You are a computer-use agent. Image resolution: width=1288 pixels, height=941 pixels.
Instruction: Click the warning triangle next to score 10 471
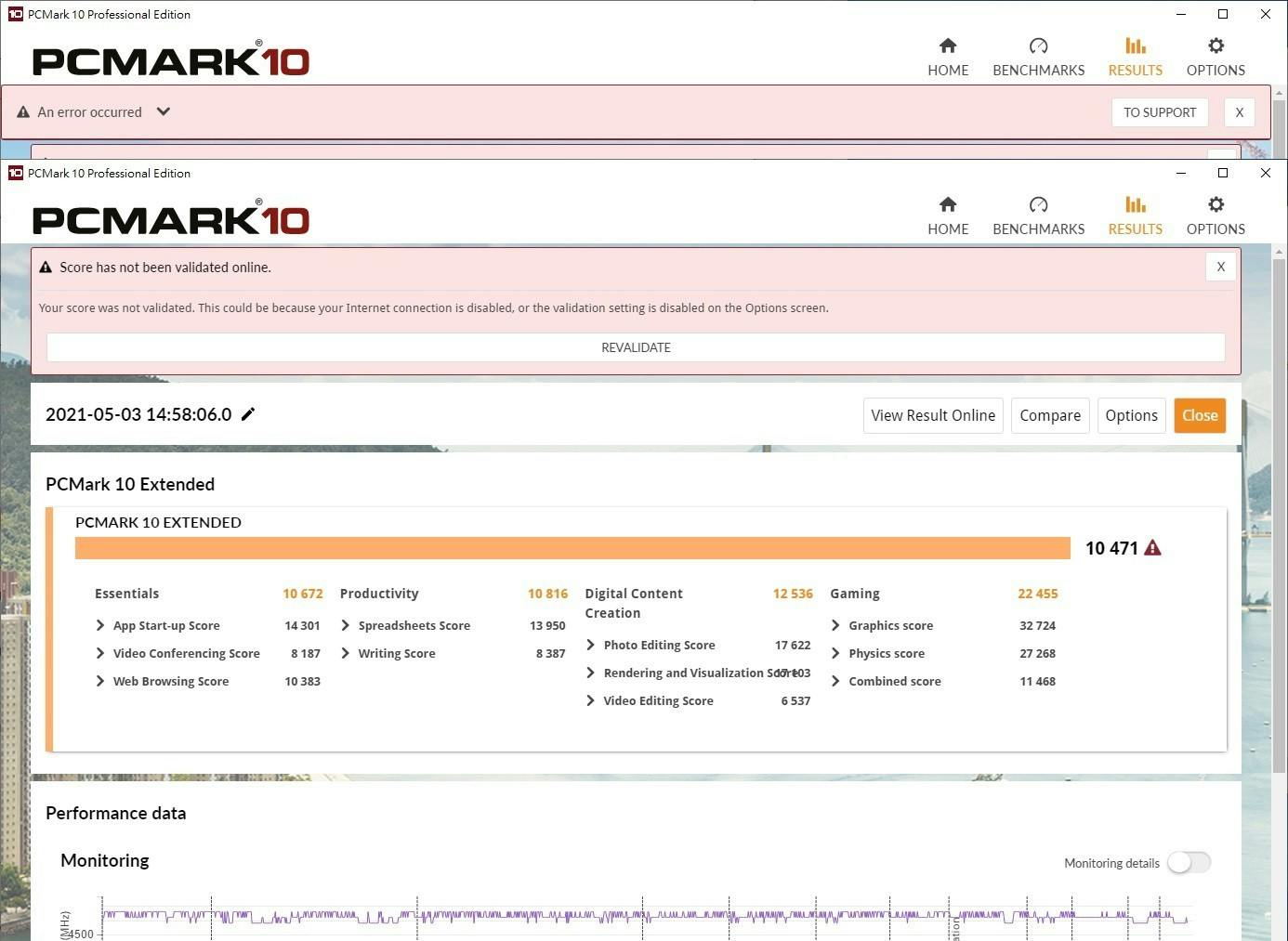click(1152, 547)
